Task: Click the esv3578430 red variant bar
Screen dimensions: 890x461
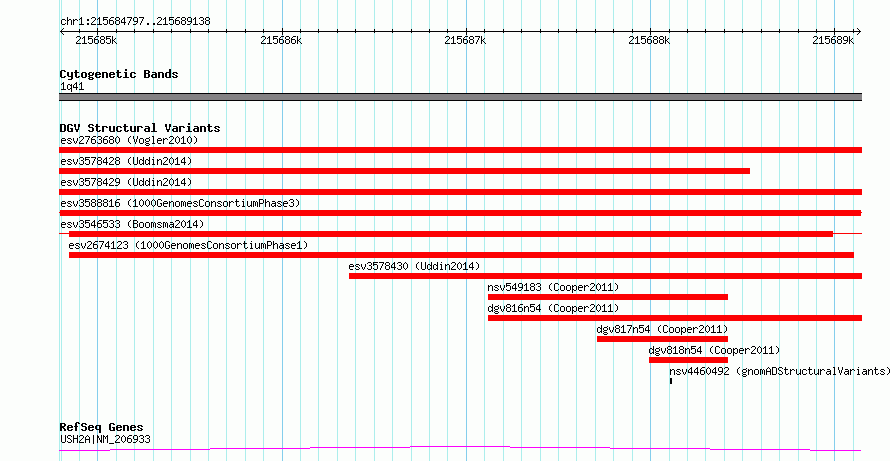Action: 605,276
